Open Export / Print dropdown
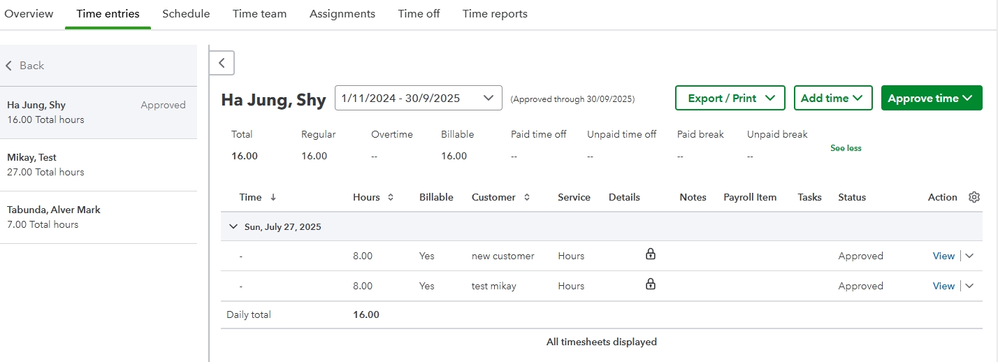The width and height of the screenshot is (998, 362). [x=730, y=98]
